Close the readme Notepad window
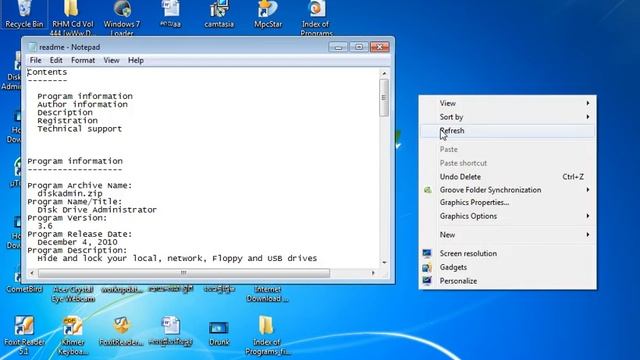 click(x=380, y=47)
